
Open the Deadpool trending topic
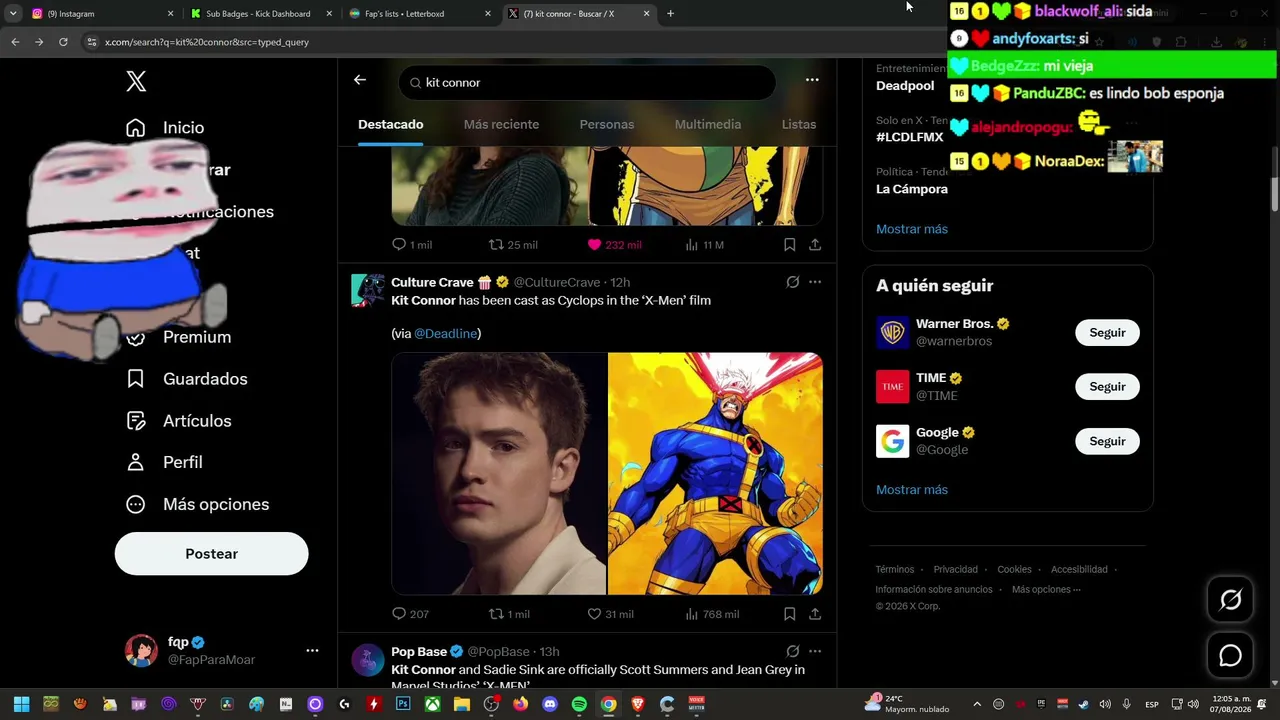[905, 86]
